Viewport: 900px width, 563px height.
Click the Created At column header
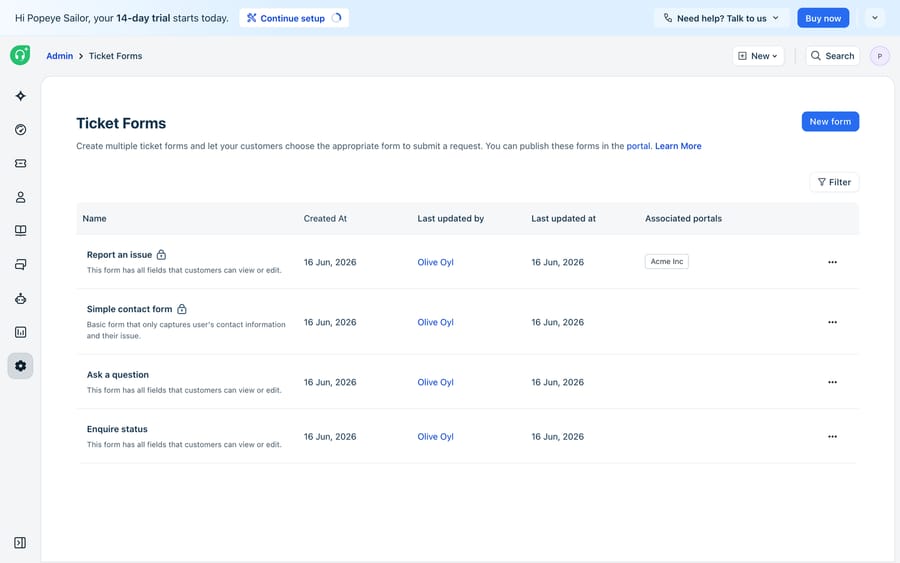[x=325, y=219]
